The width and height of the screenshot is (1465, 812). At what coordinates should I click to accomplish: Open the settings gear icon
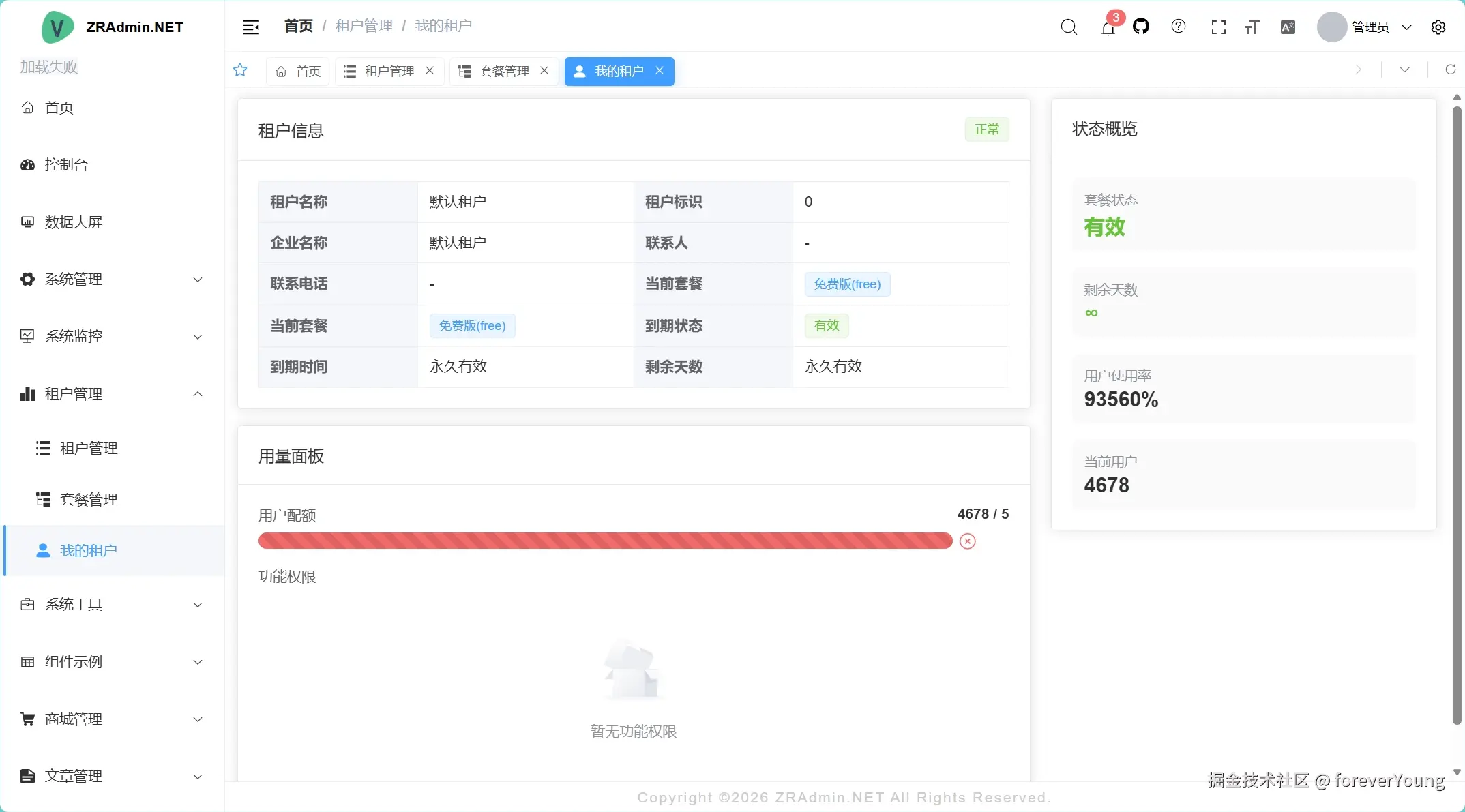click(1438, 27)
